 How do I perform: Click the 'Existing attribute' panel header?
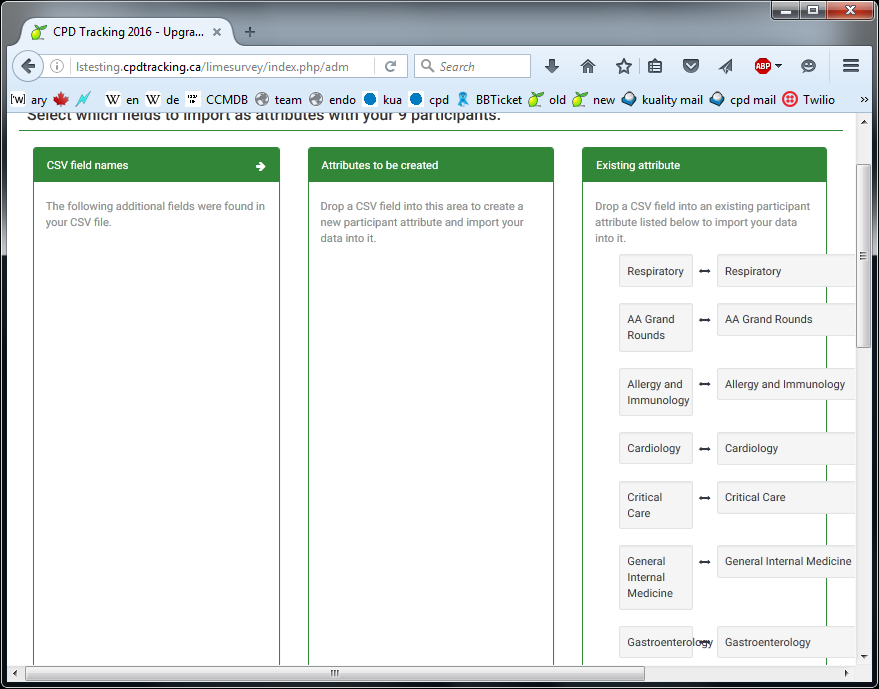tap(704, 165)
